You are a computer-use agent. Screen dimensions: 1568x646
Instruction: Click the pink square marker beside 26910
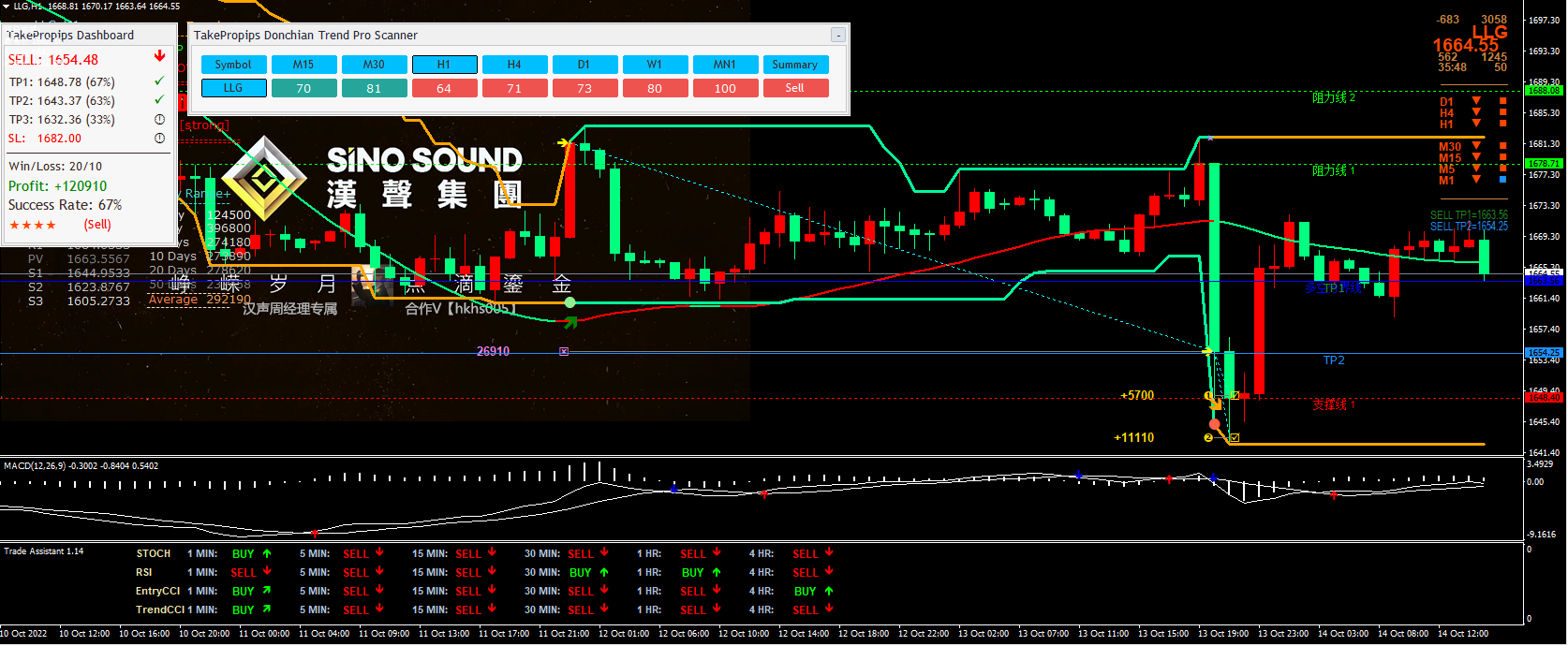click(564, 351)
